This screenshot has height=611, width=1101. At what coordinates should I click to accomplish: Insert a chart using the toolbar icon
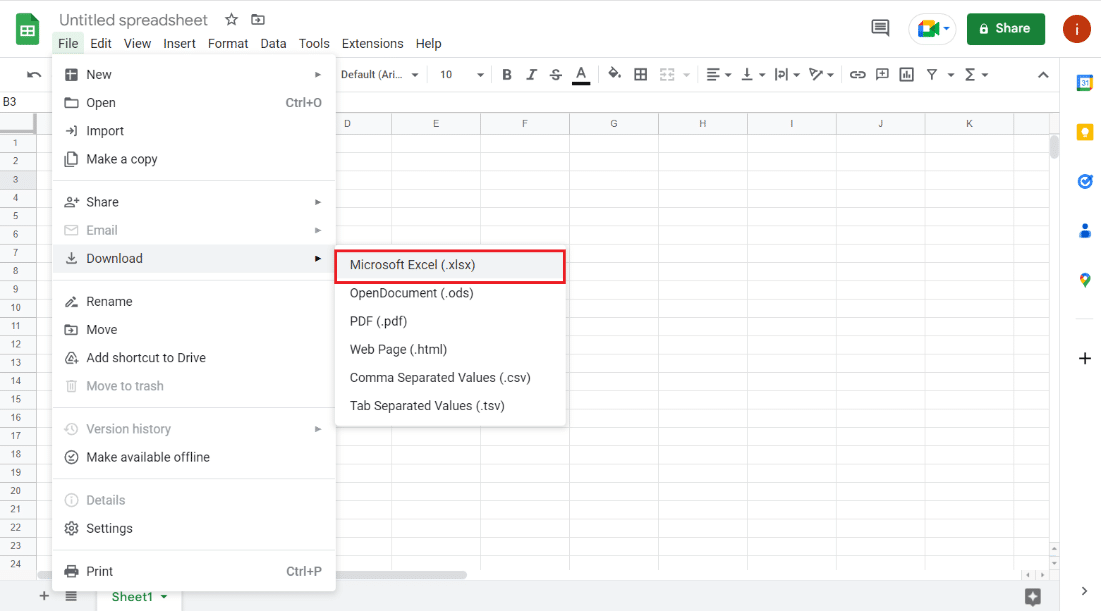point(906,74)
